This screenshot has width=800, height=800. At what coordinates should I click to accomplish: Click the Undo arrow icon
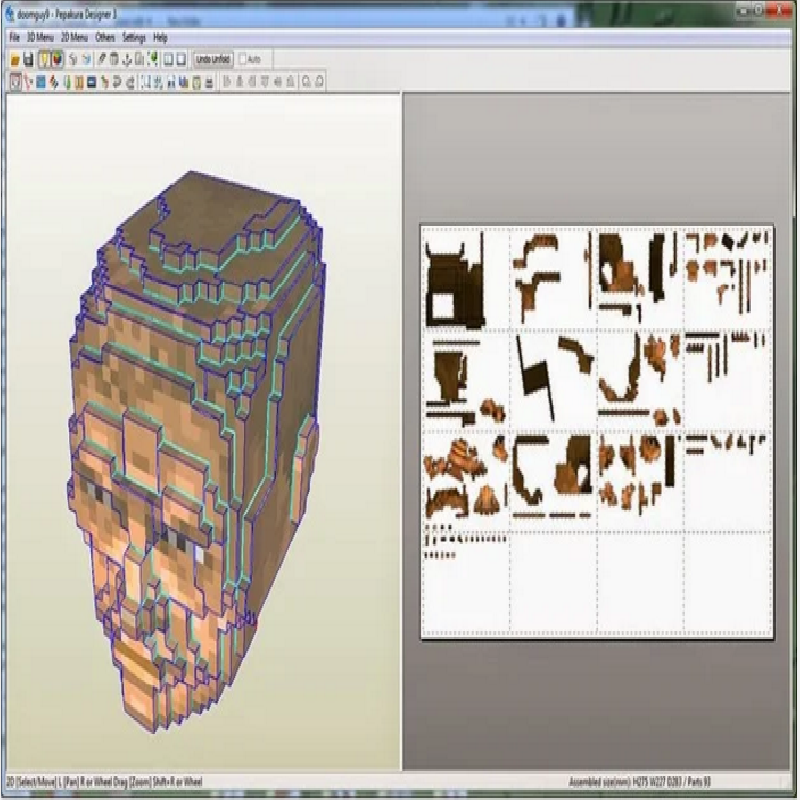(73, 60)
